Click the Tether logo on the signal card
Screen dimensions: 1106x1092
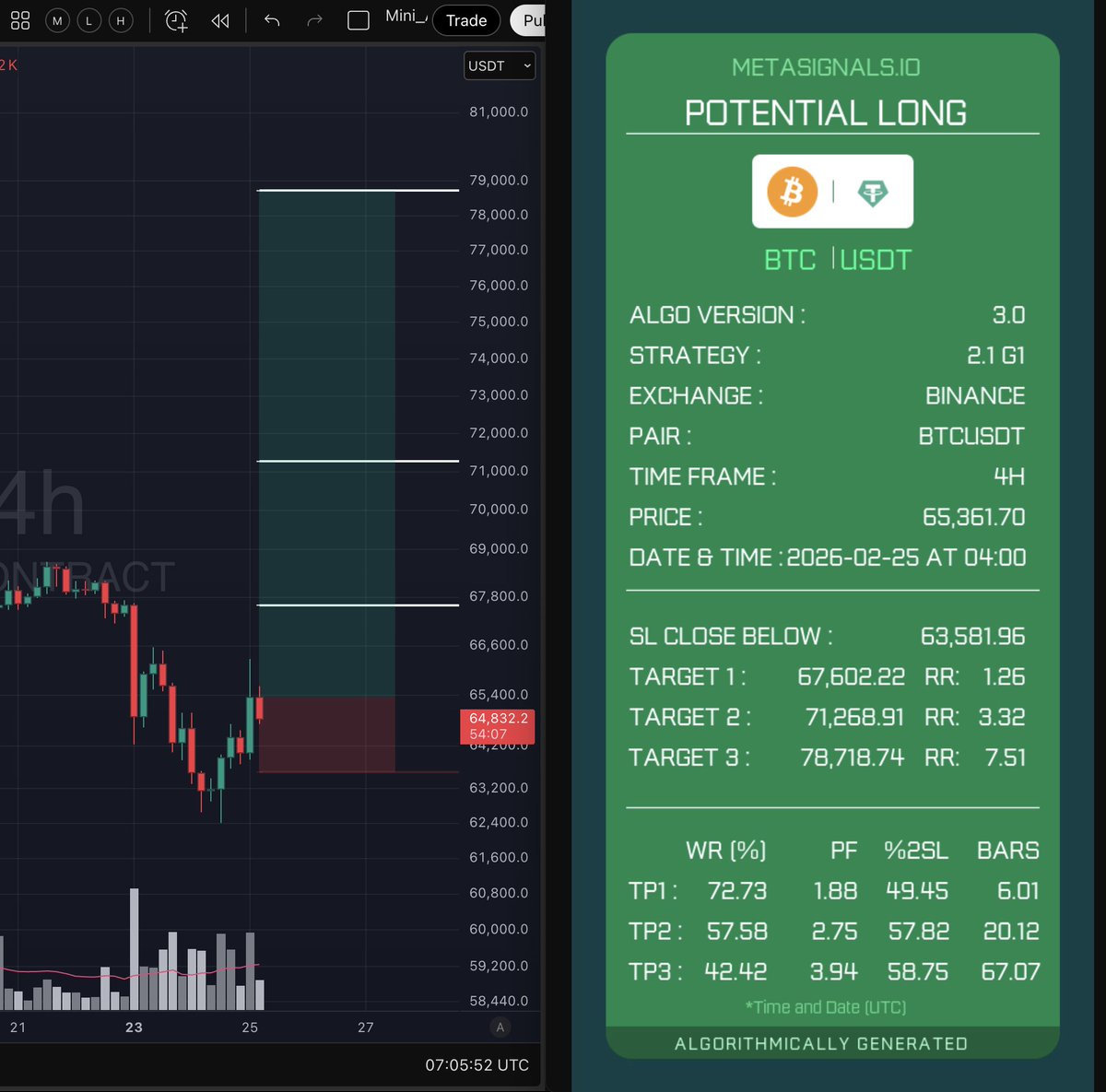[x=873, y=192]
